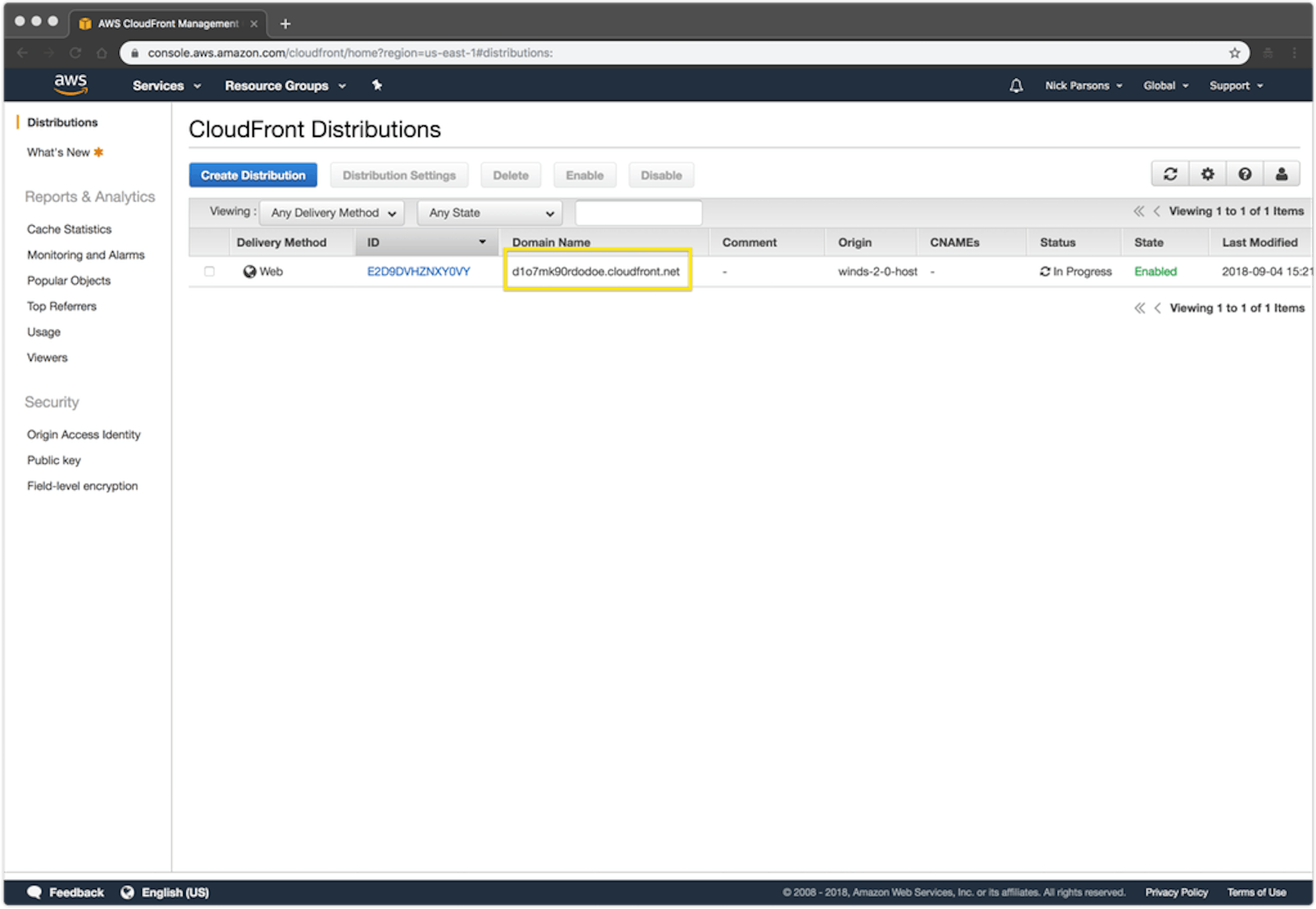1316x909 pixels.
Task: Click the filter search text field
Action: [x=639, y=213]
